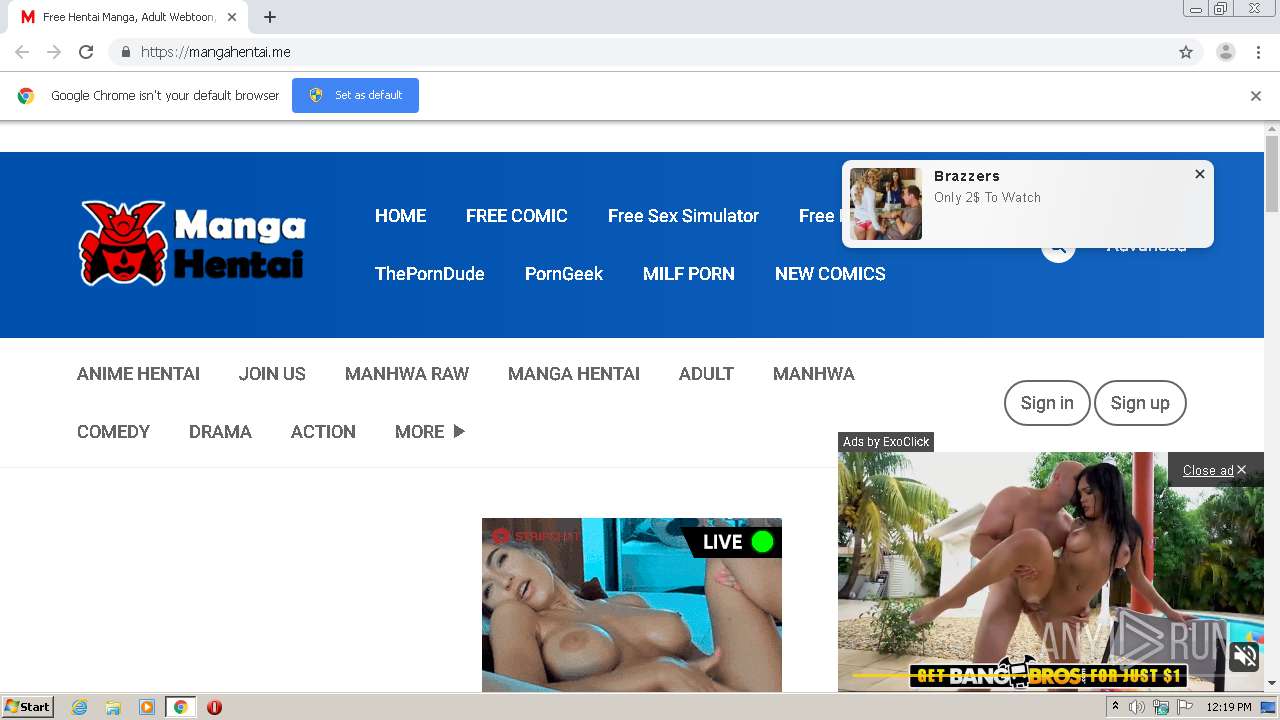
Task: Open the red Opera taskbar icon
Action: (214, 707)
